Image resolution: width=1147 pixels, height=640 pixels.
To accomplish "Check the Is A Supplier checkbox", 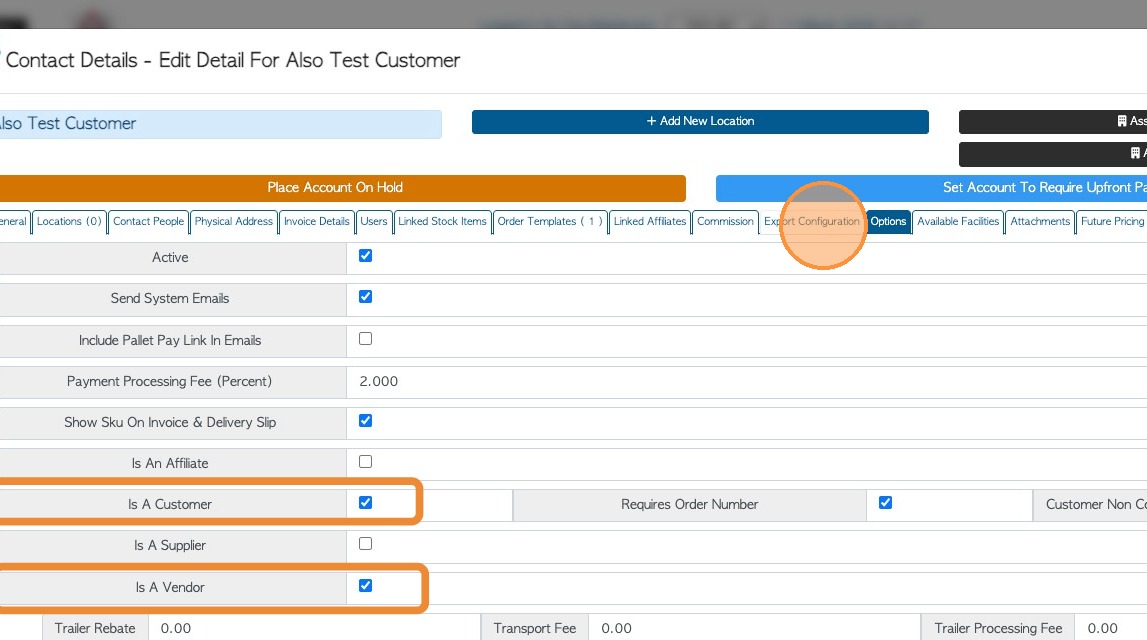I will pyautogui.click(x=365, y=544).
